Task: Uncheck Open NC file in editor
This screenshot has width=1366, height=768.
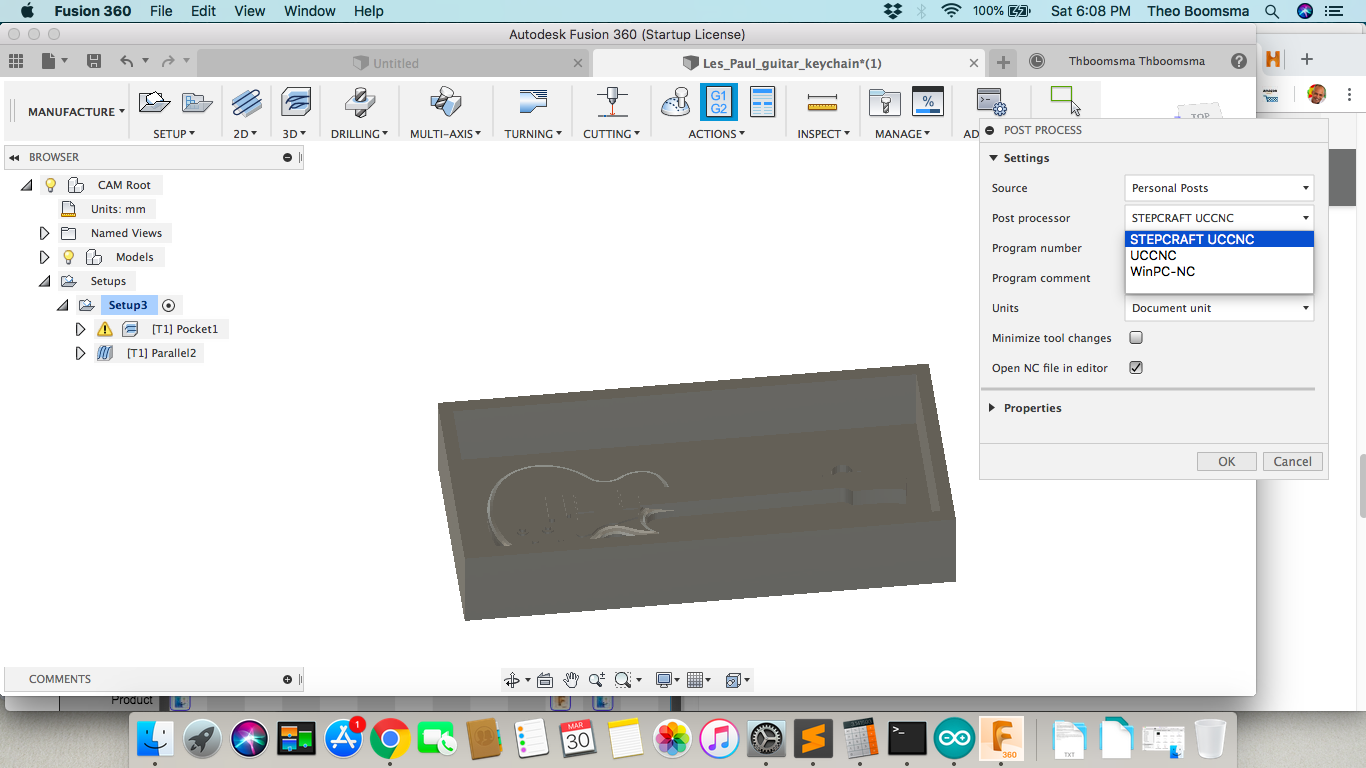Action: [1136, 368]
